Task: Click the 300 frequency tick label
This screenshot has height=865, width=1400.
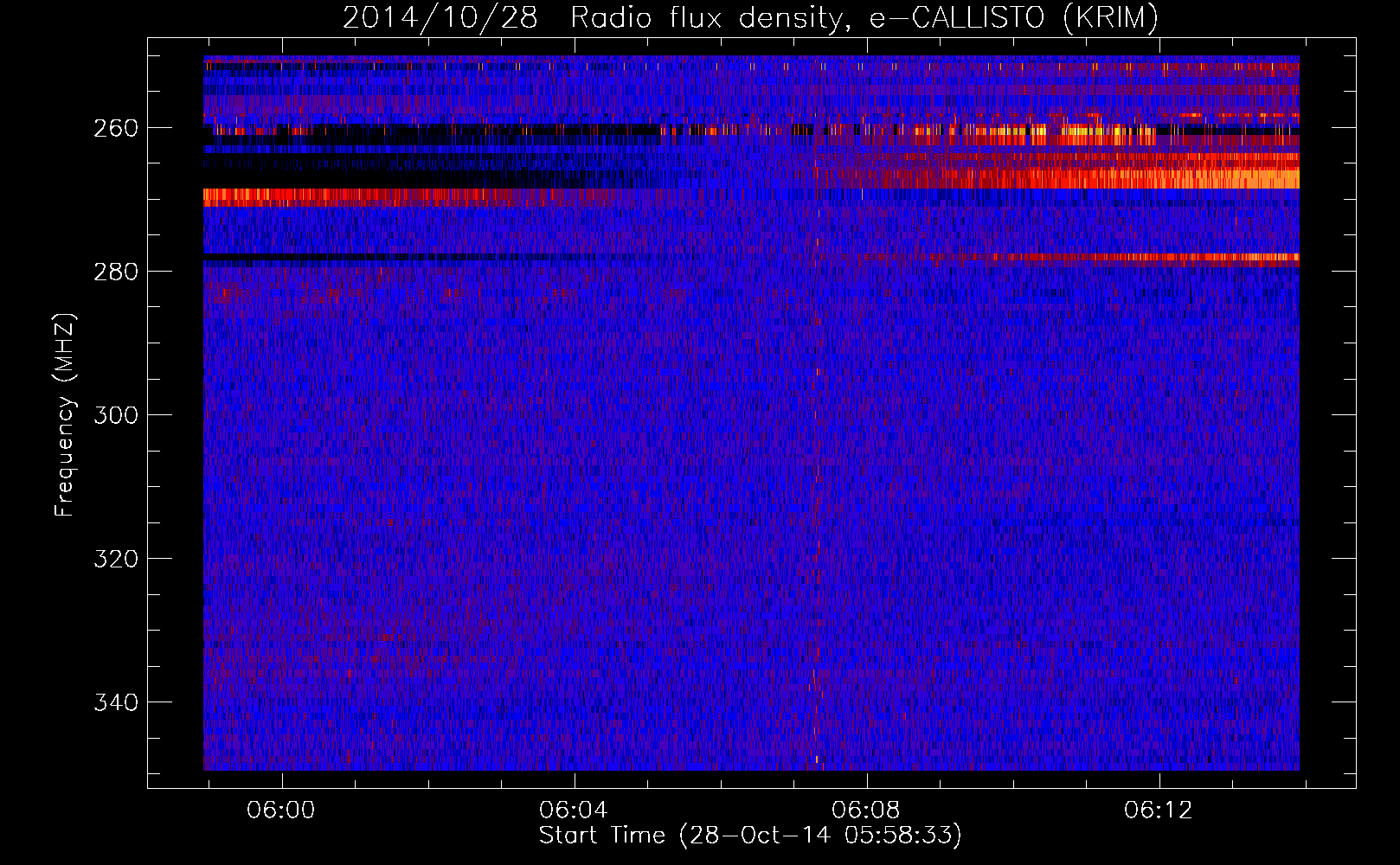Action: 116,415
